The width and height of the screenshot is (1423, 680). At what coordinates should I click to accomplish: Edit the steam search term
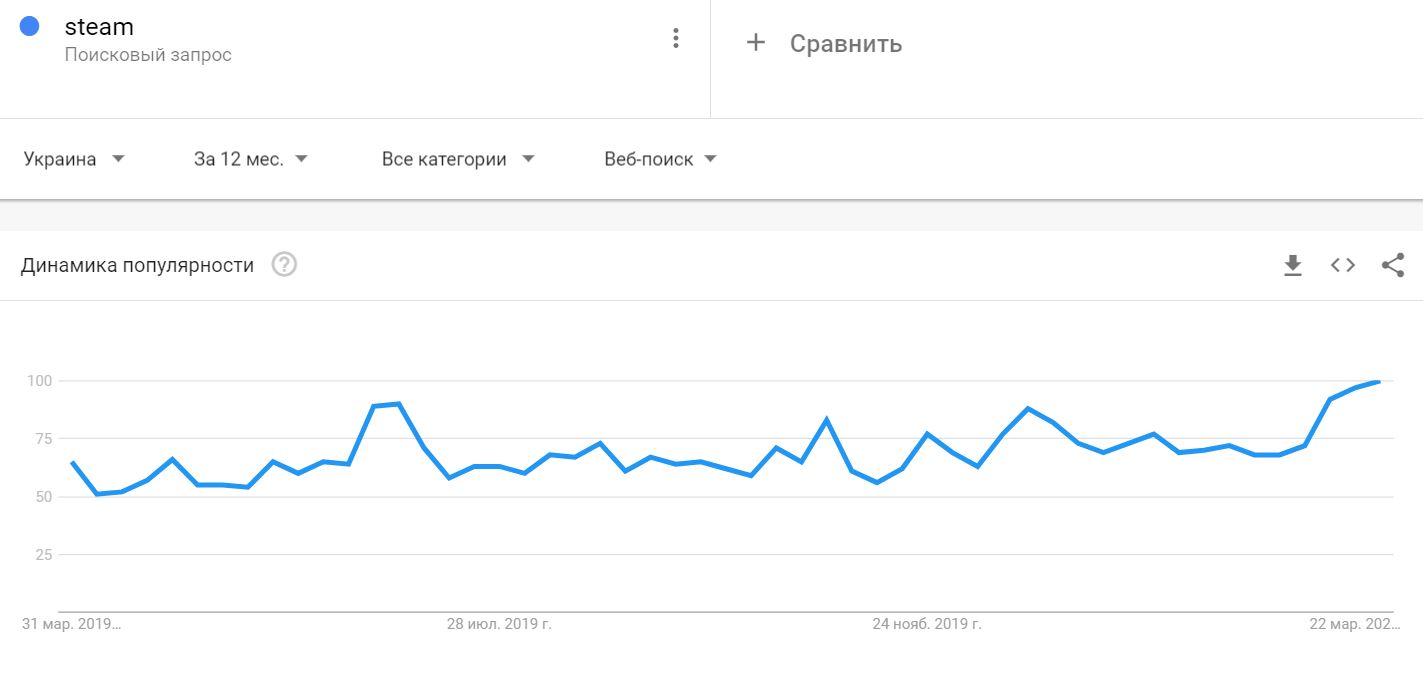tap(99, 27)
